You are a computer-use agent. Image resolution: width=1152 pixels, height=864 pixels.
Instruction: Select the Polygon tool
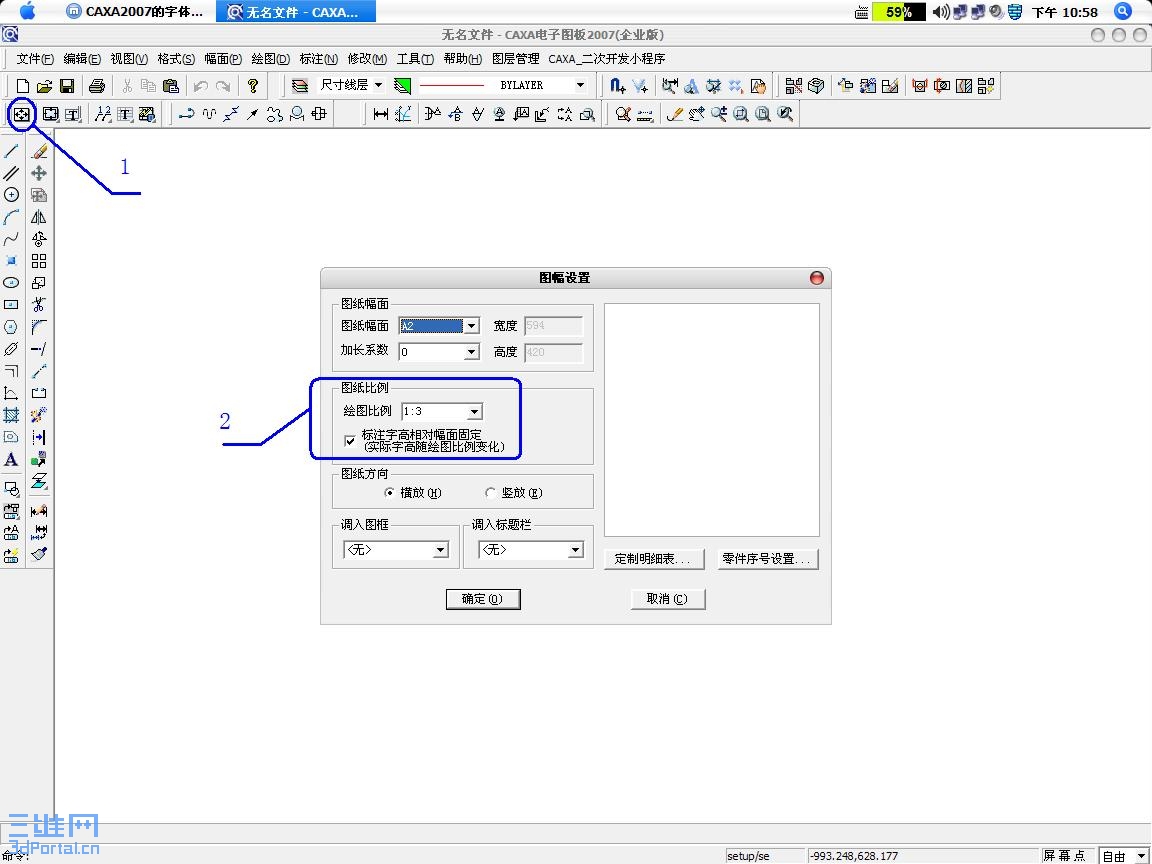(11, 327)
